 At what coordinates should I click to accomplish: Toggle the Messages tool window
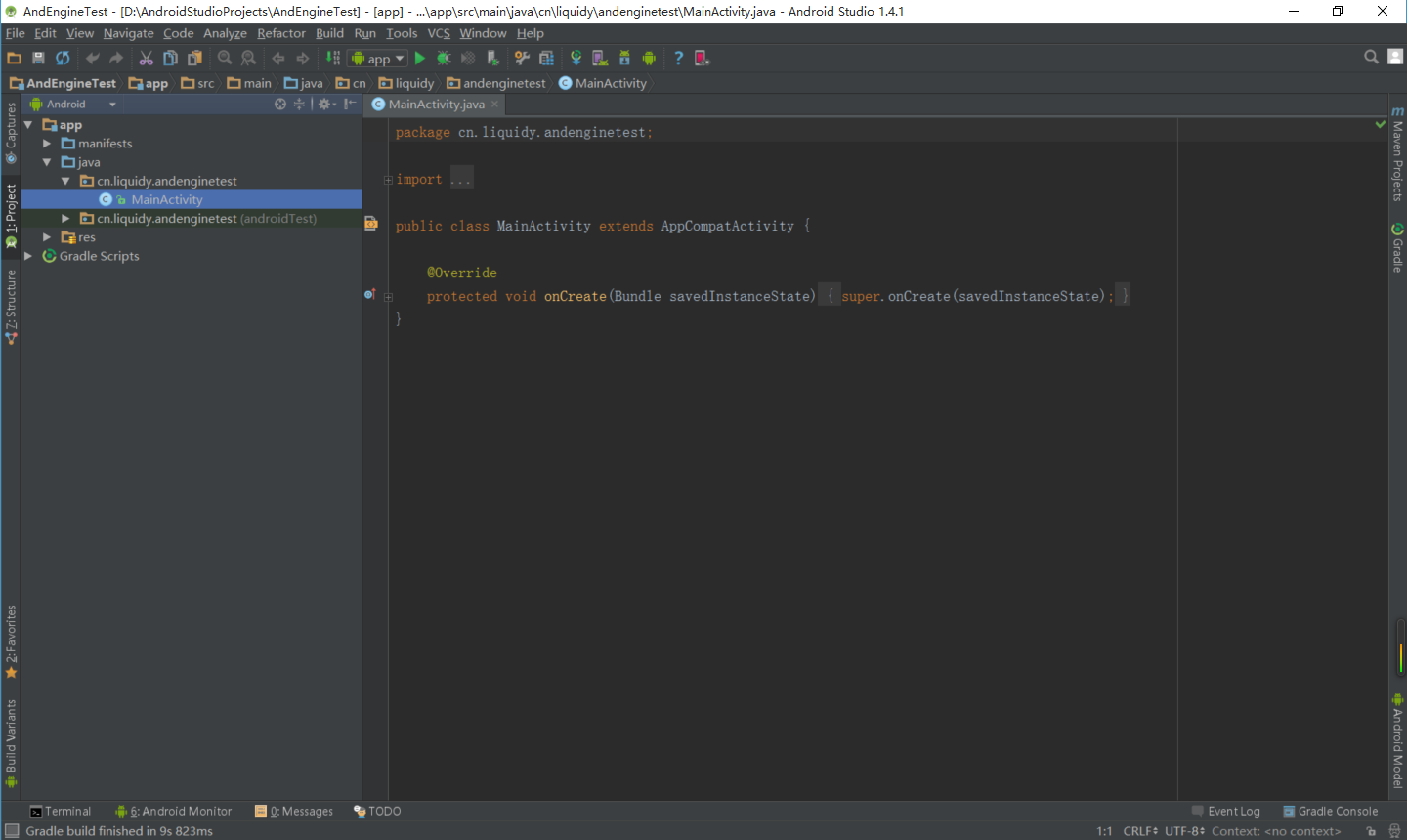pyautogui.click(x=294, y=811)
